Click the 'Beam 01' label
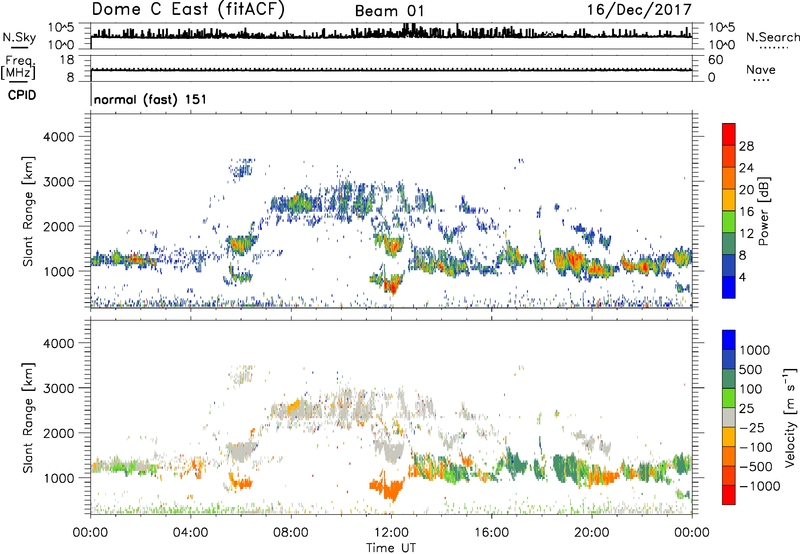The width and height of the screenshot is (800, 554). [389, 11]
